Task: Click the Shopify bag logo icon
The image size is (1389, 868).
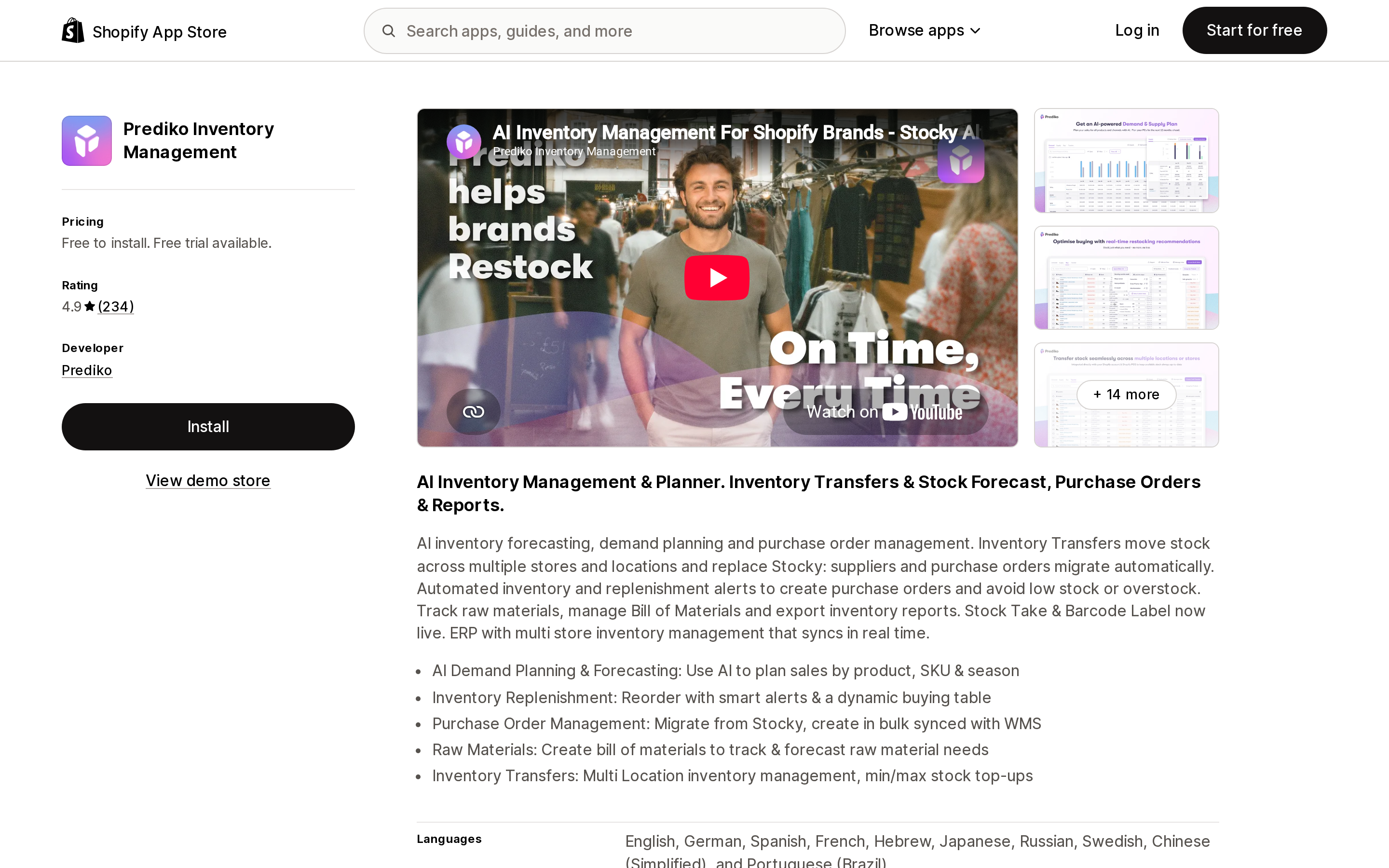Action: pos(73,30)
